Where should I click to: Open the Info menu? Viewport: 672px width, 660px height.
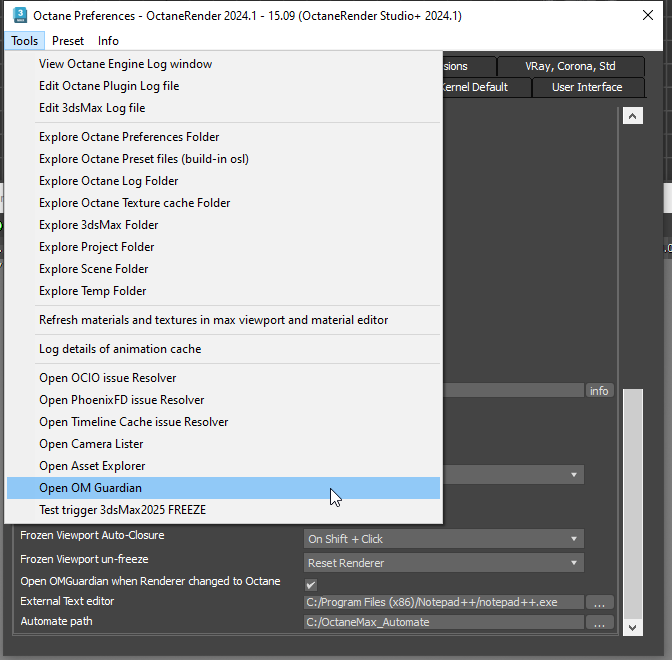[108, 41]
